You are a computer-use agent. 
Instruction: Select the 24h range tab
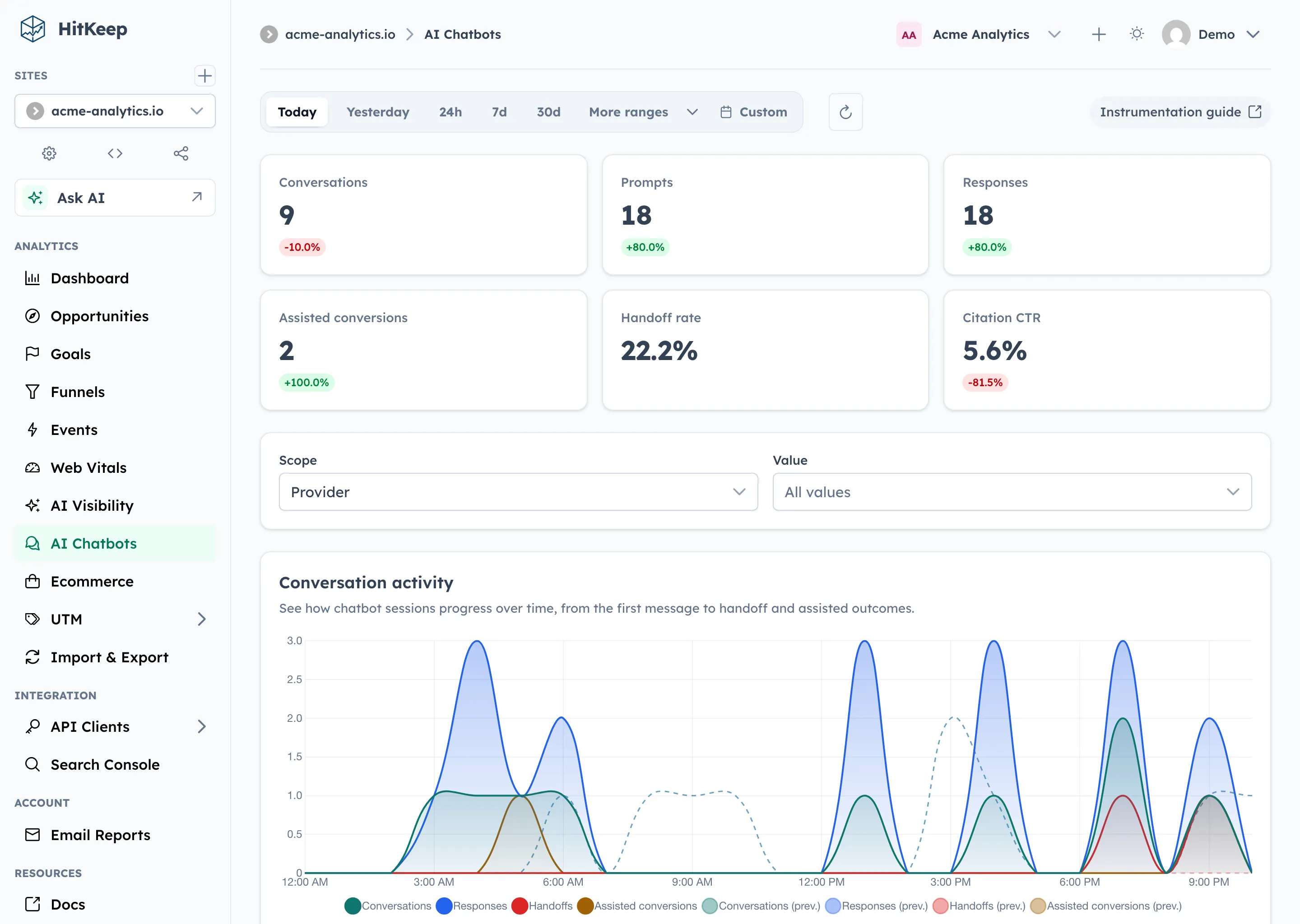450,112
